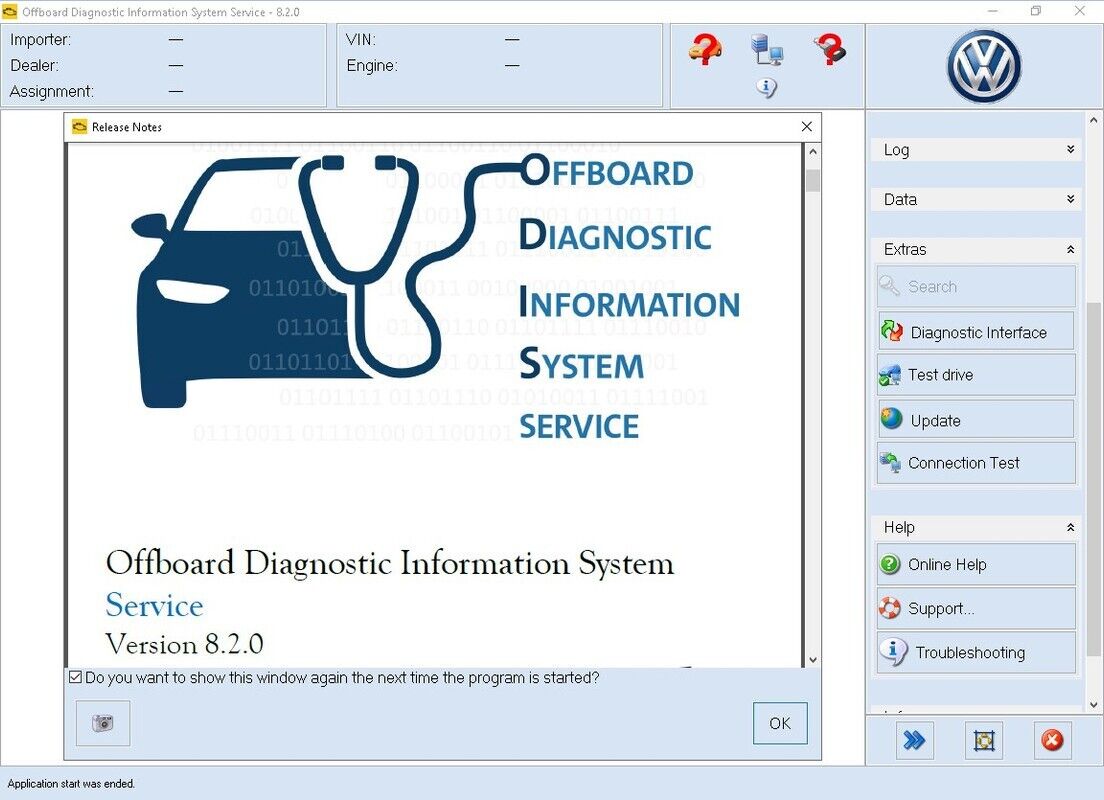Screen dimensions: 1104x800
Task: Uncheck the show window again checkbox
Action: coord(75,677)
